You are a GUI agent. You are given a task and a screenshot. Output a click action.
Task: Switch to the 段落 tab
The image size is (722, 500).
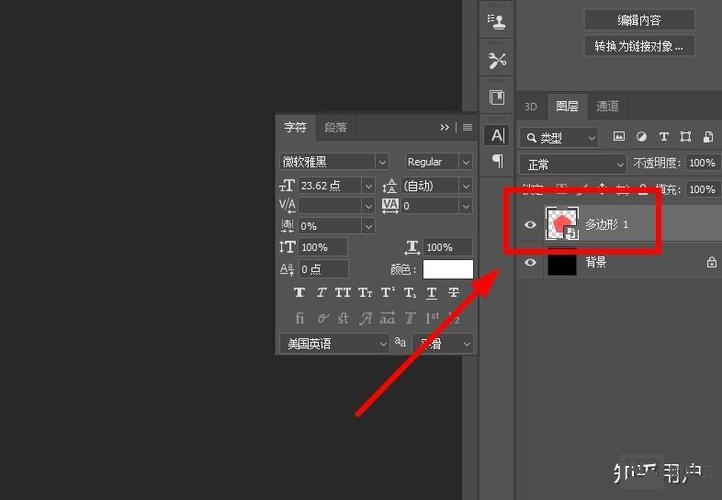[336, 127]
